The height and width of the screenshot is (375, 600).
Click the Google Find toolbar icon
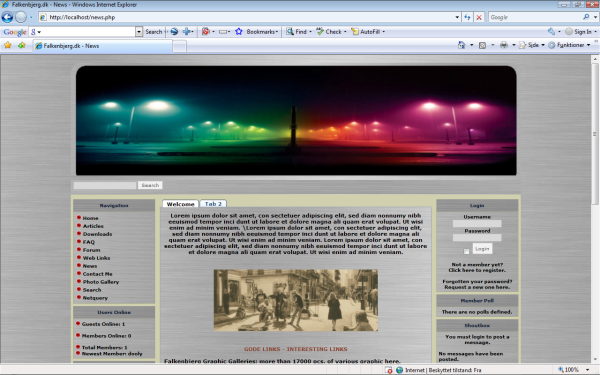click(x=290, y=32)
